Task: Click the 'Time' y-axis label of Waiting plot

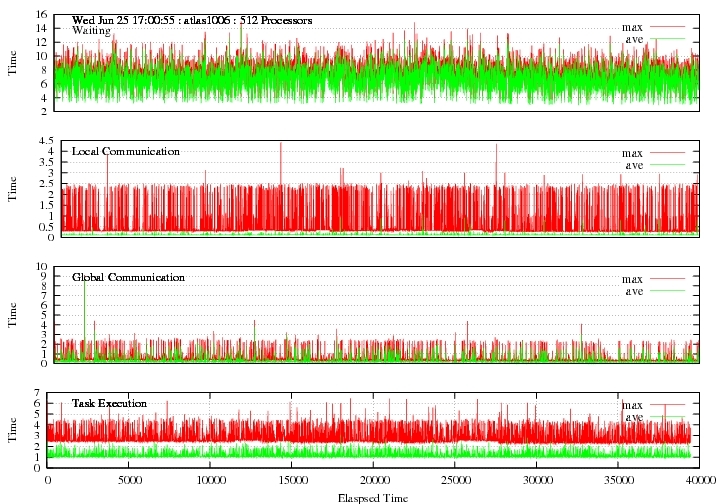Action: (12, 63)
